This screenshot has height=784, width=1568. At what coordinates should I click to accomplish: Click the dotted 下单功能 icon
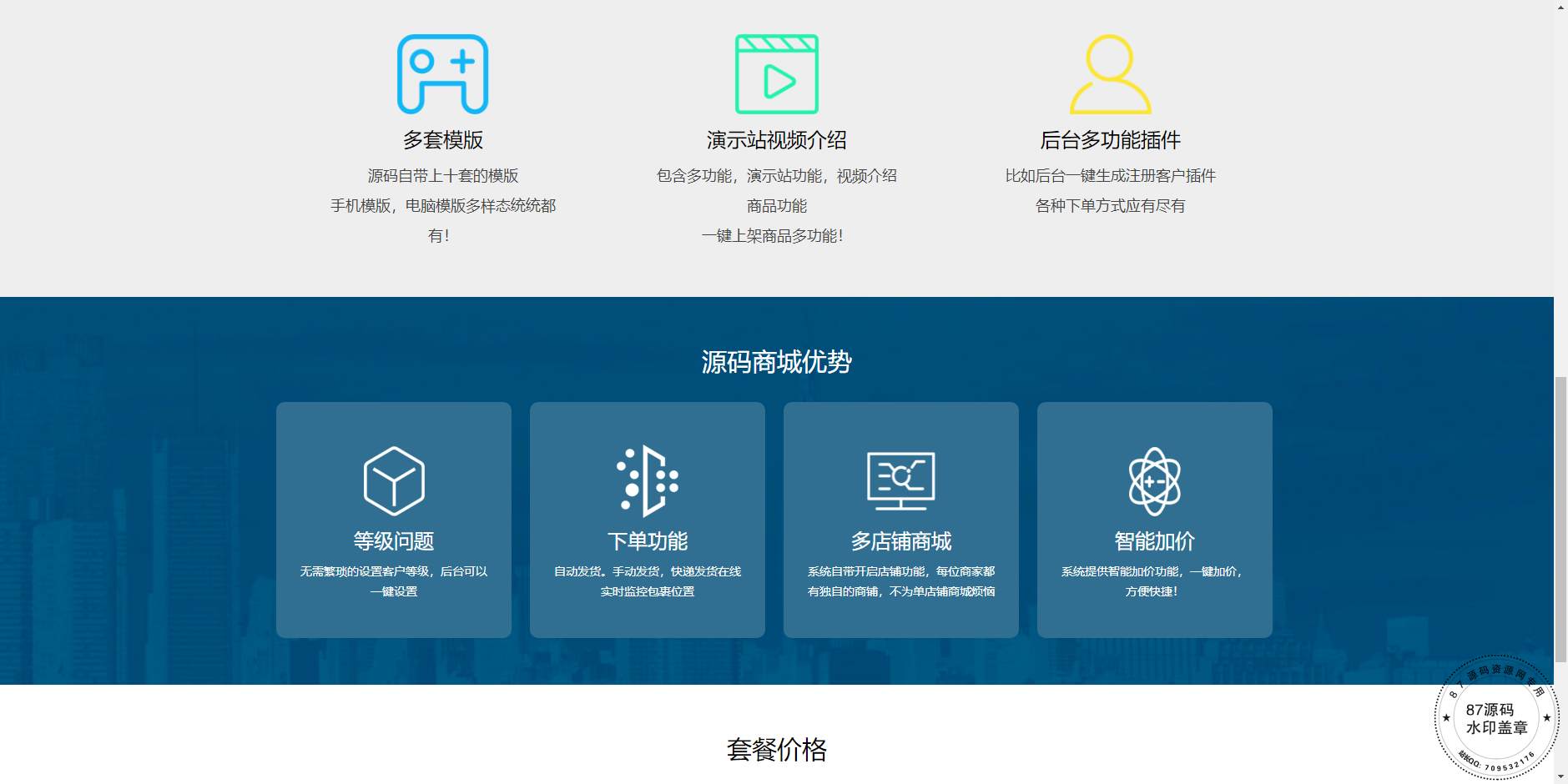tap(648, 481)
